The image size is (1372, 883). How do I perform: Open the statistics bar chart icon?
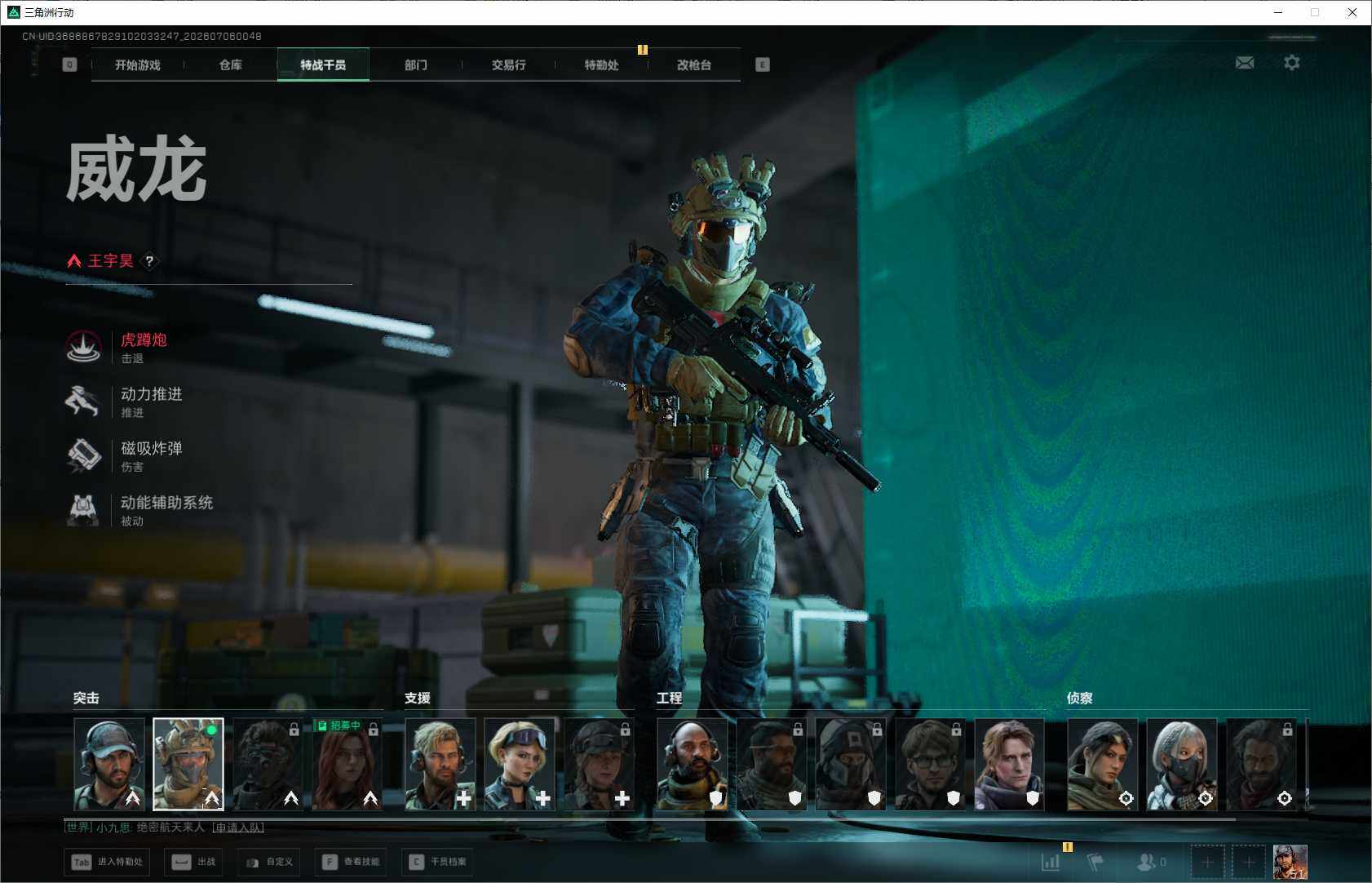1051,862
